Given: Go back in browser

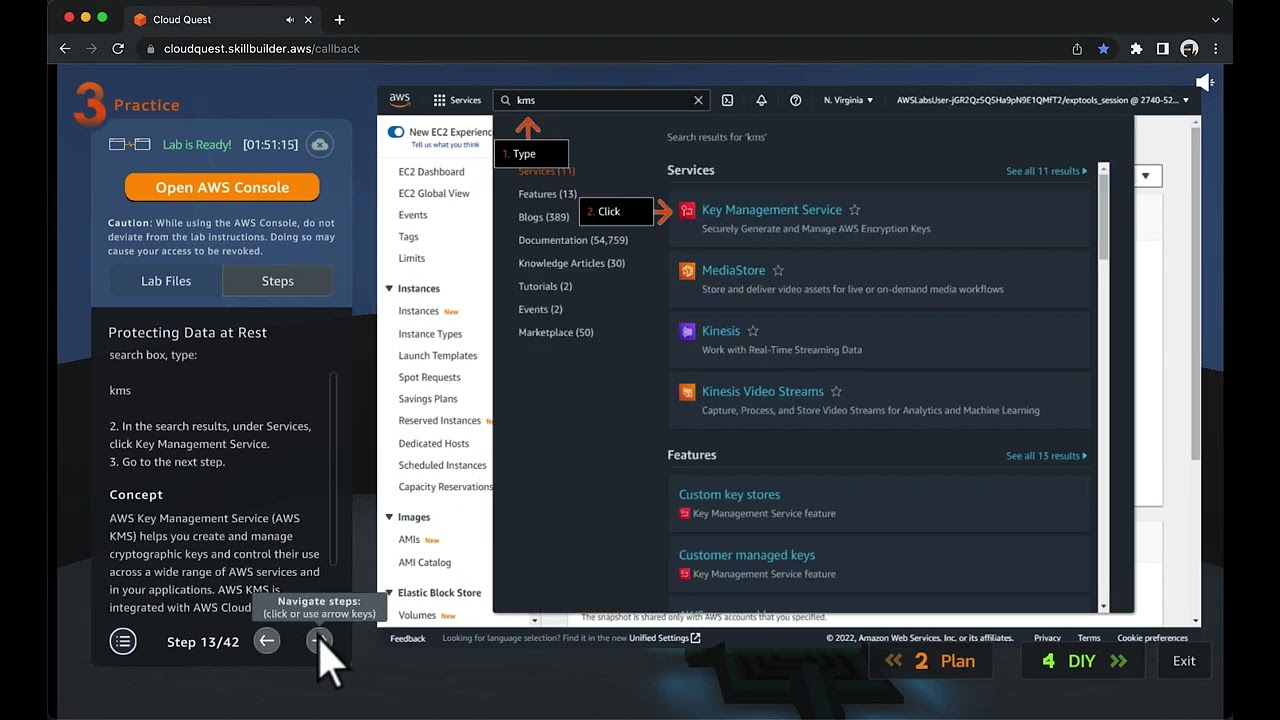Looking at the screenshot, I should pyautogui.click(x=65, y=48).
